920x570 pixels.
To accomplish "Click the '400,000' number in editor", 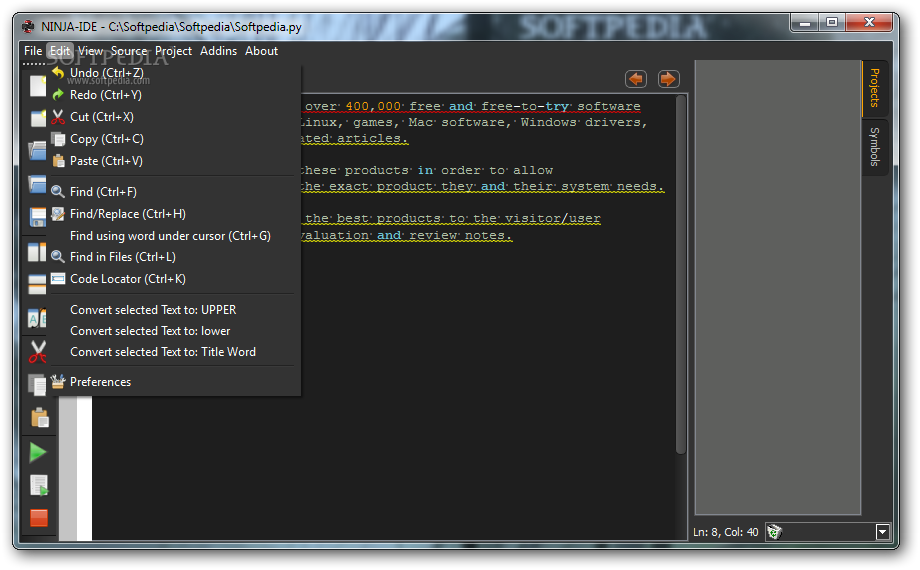I will (x=373, y=106).
